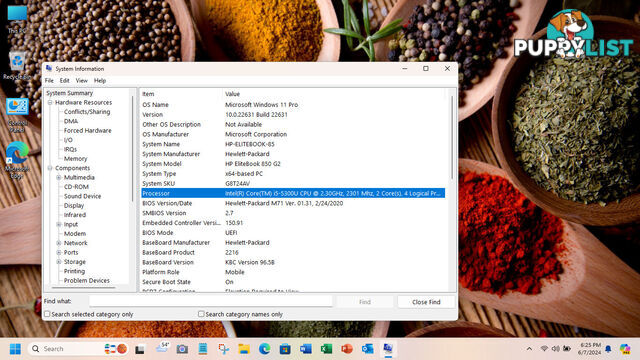
Task: Open Microsoft Store from the taskbar
Action: 285,349
